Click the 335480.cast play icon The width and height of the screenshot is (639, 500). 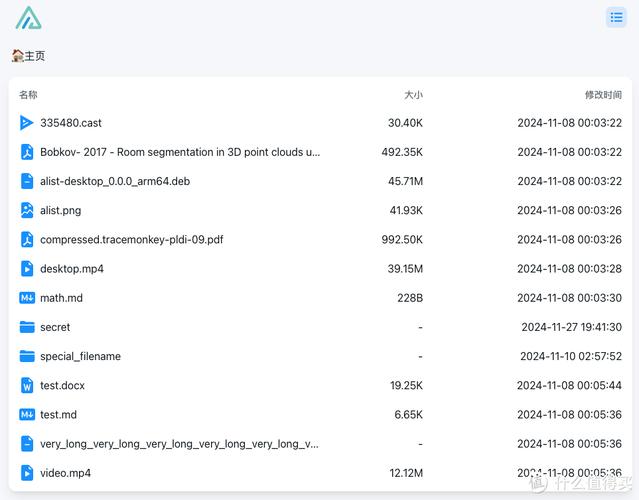click(x=27, y=123)
